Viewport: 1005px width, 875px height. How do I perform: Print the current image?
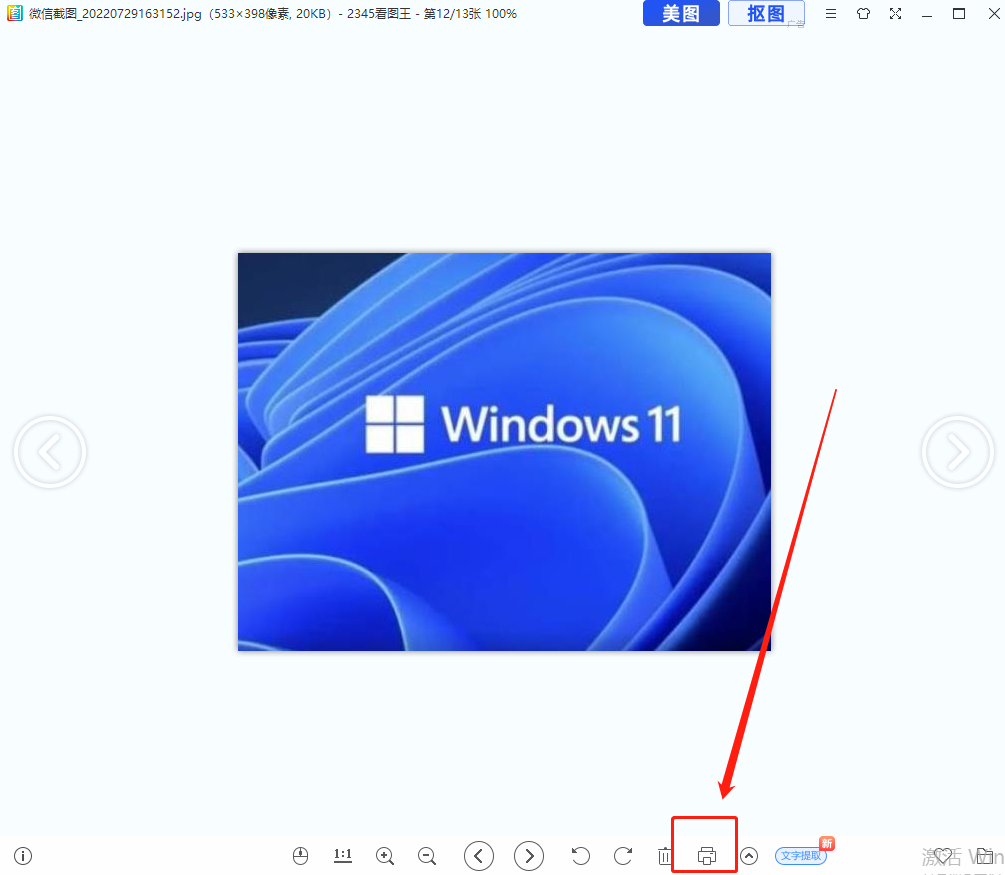click(707, 856)
